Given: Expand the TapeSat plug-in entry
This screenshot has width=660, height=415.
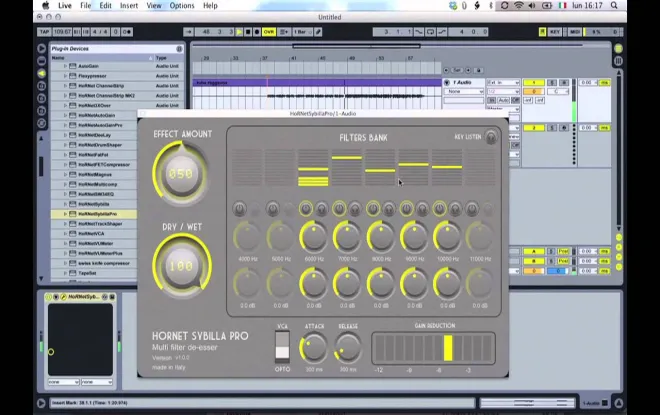Looking at the screenshot, I should (x=65, y=273).
